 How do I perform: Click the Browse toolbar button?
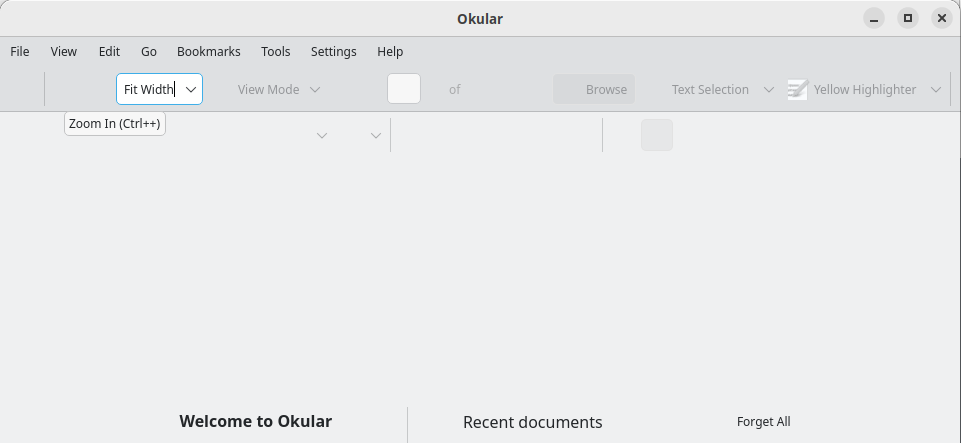coord(594,89)
